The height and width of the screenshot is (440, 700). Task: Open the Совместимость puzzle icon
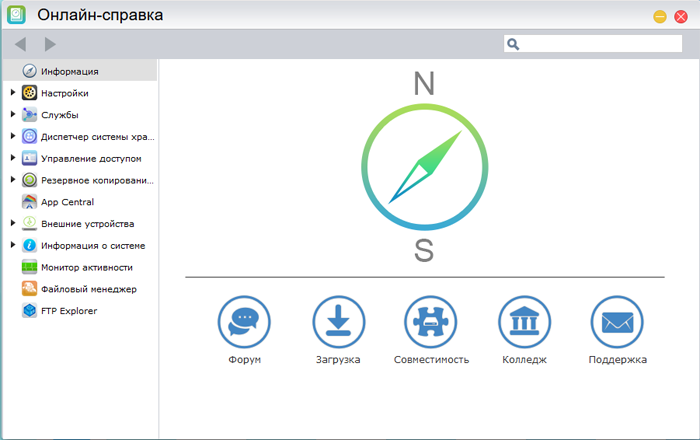[431, 322]
